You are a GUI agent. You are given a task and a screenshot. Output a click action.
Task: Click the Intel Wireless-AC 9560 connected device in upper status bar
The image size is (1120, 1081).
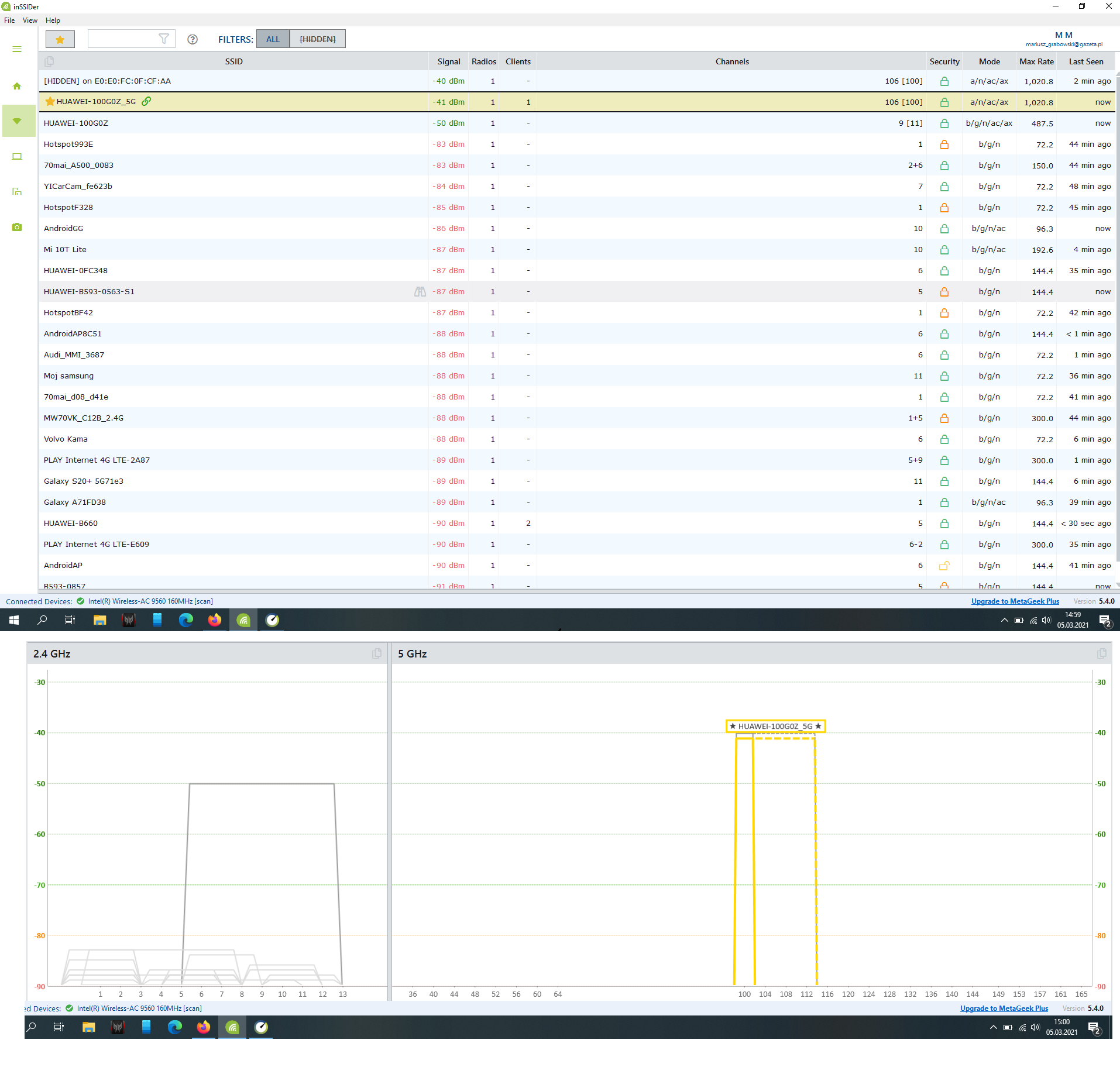(150, 601)
